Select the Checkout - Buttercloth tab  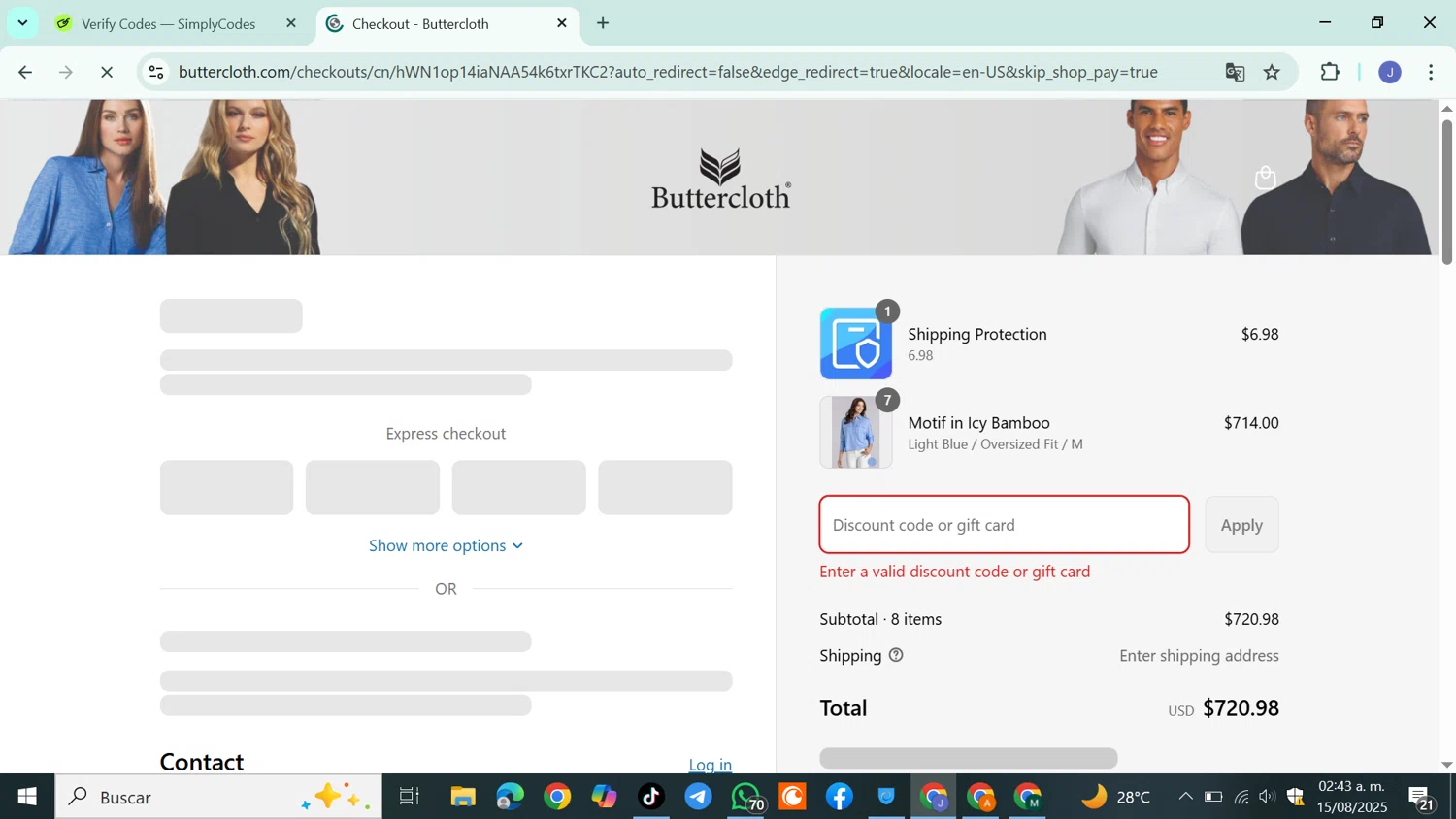(x=447, y=23)
